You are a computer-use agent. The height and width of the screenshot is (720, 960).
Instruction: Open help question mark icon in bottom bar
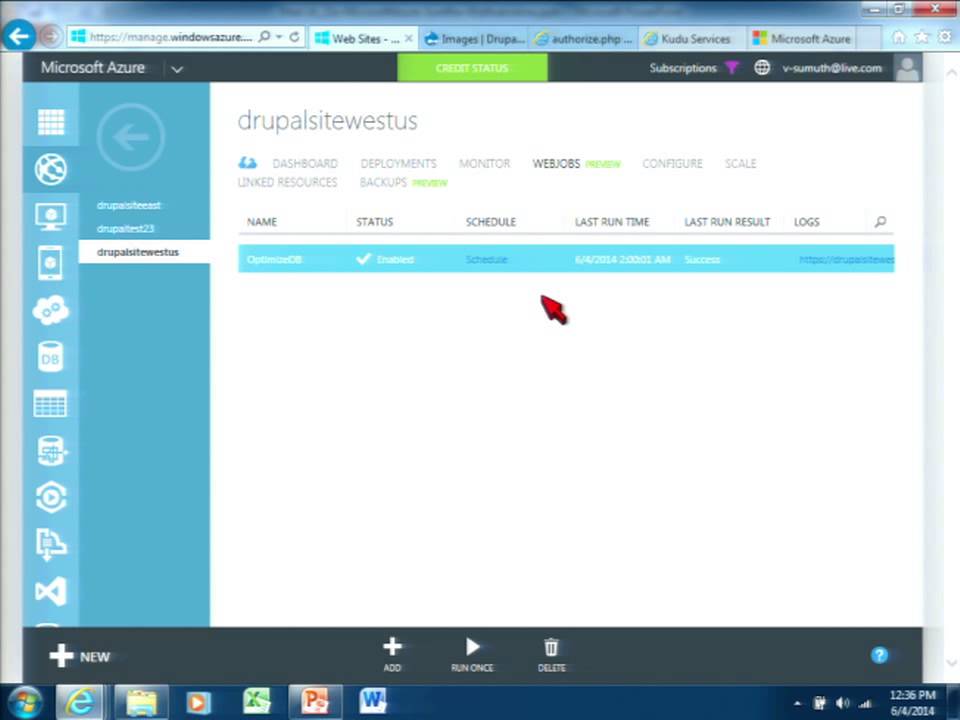(x=879, y=655)
